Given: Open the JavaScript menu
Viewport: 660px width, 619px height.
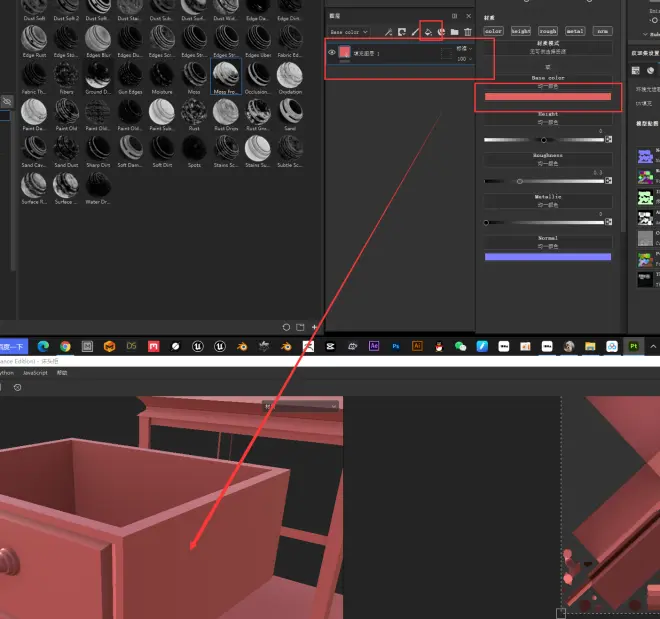Looking at the screenshot, I should (x=35, y=373).
